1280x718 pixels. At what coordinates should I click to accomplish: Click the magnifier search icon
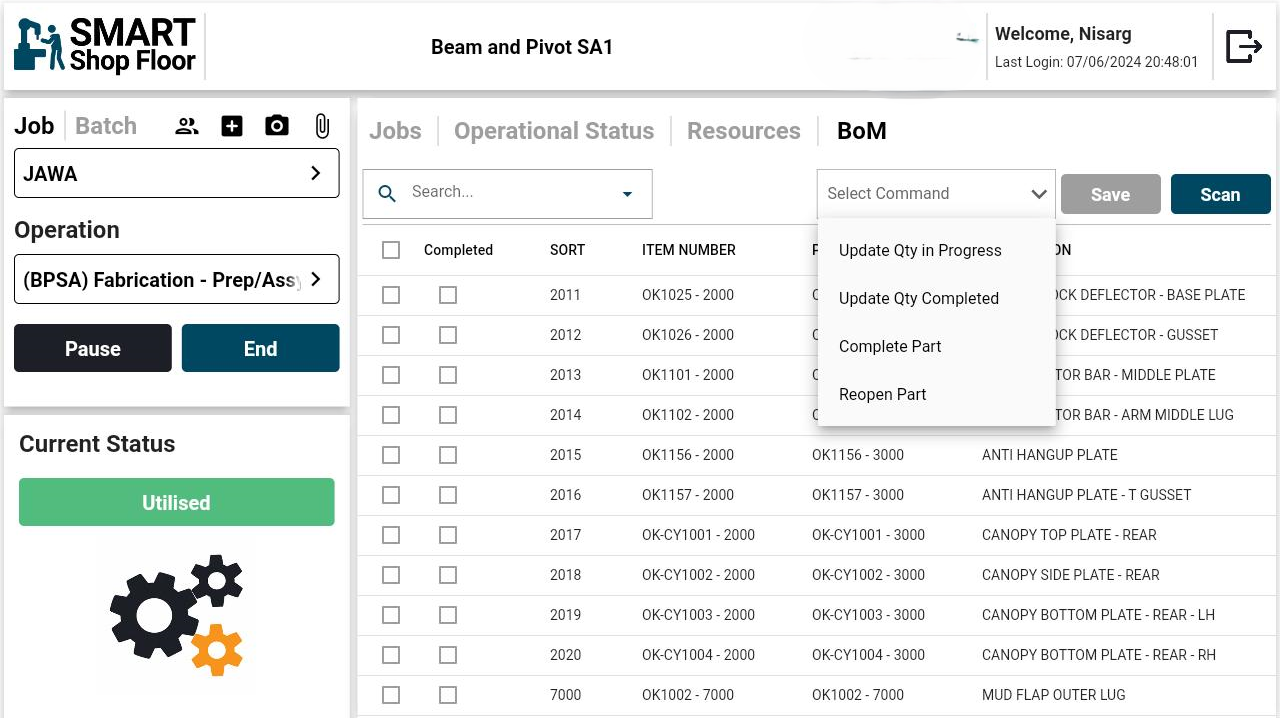click(387, 193)
